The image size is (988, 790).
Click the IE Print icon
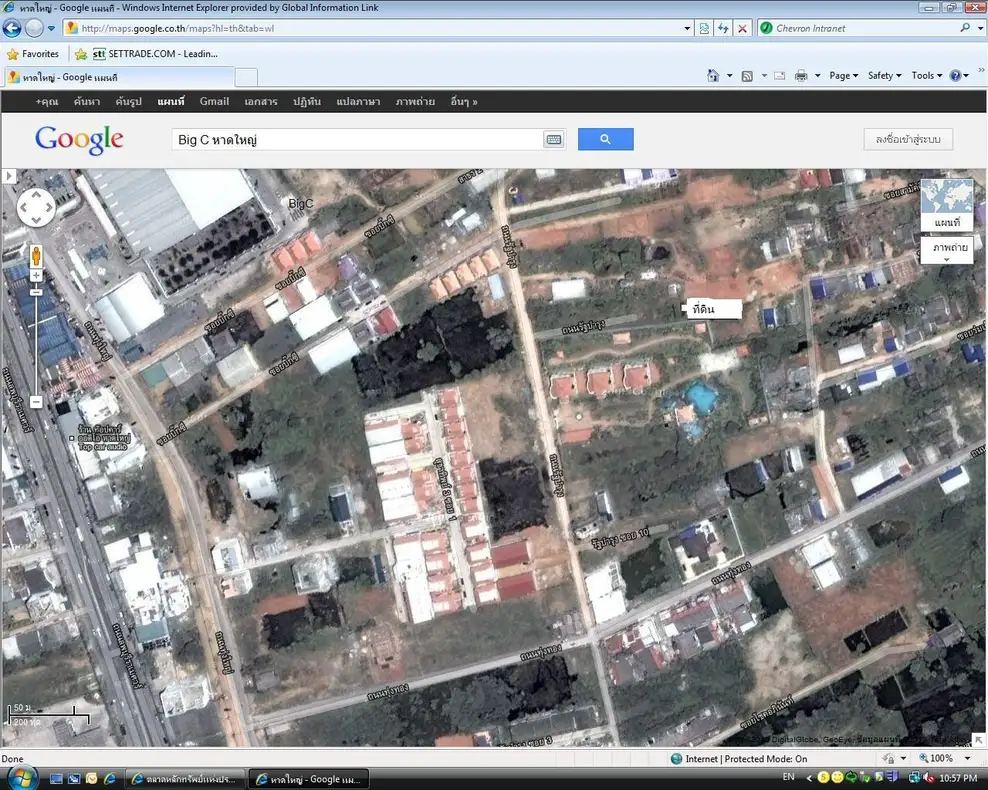coord(800,76)
